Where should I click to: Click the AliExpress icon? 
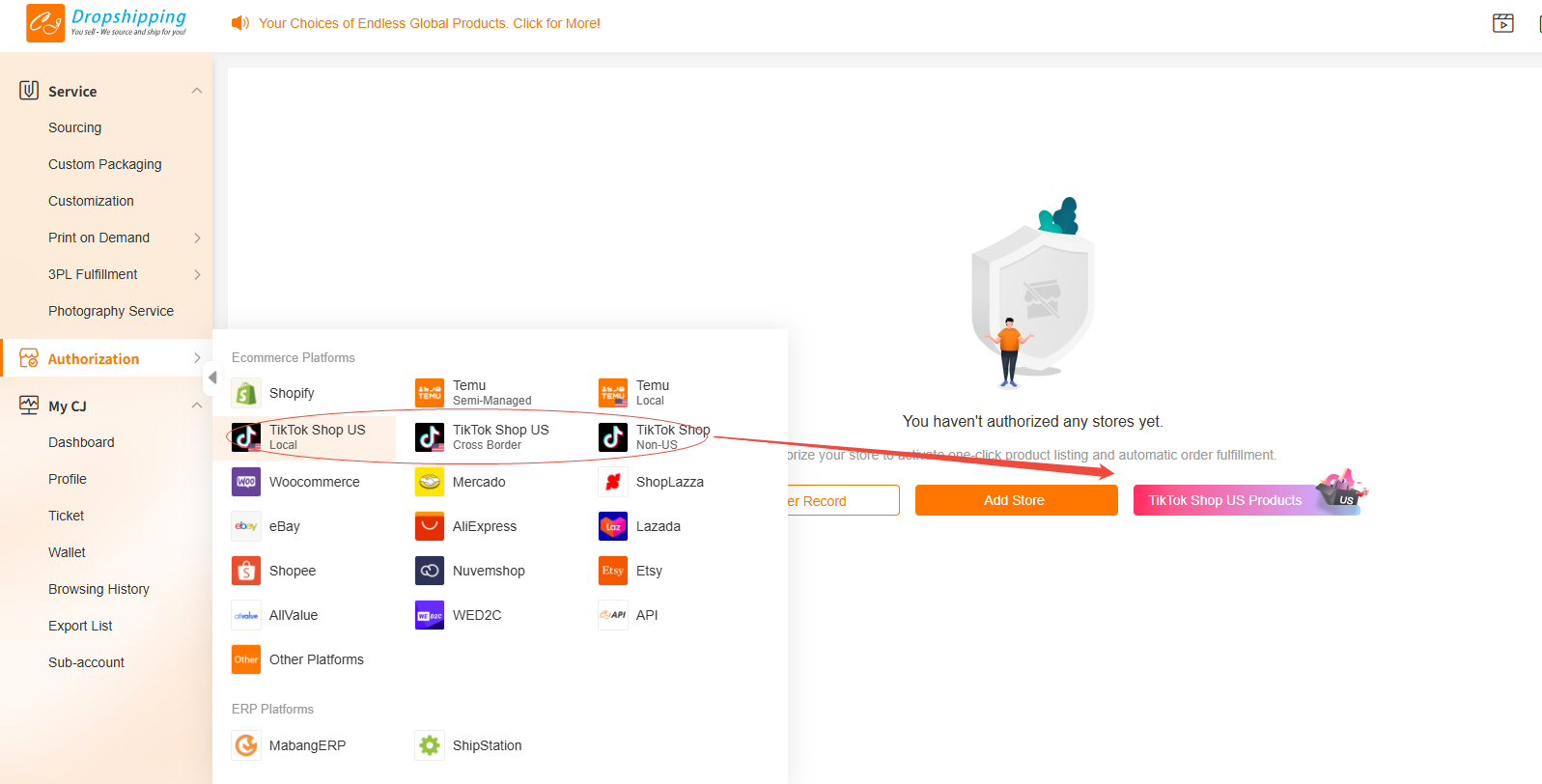coord(430,526)
